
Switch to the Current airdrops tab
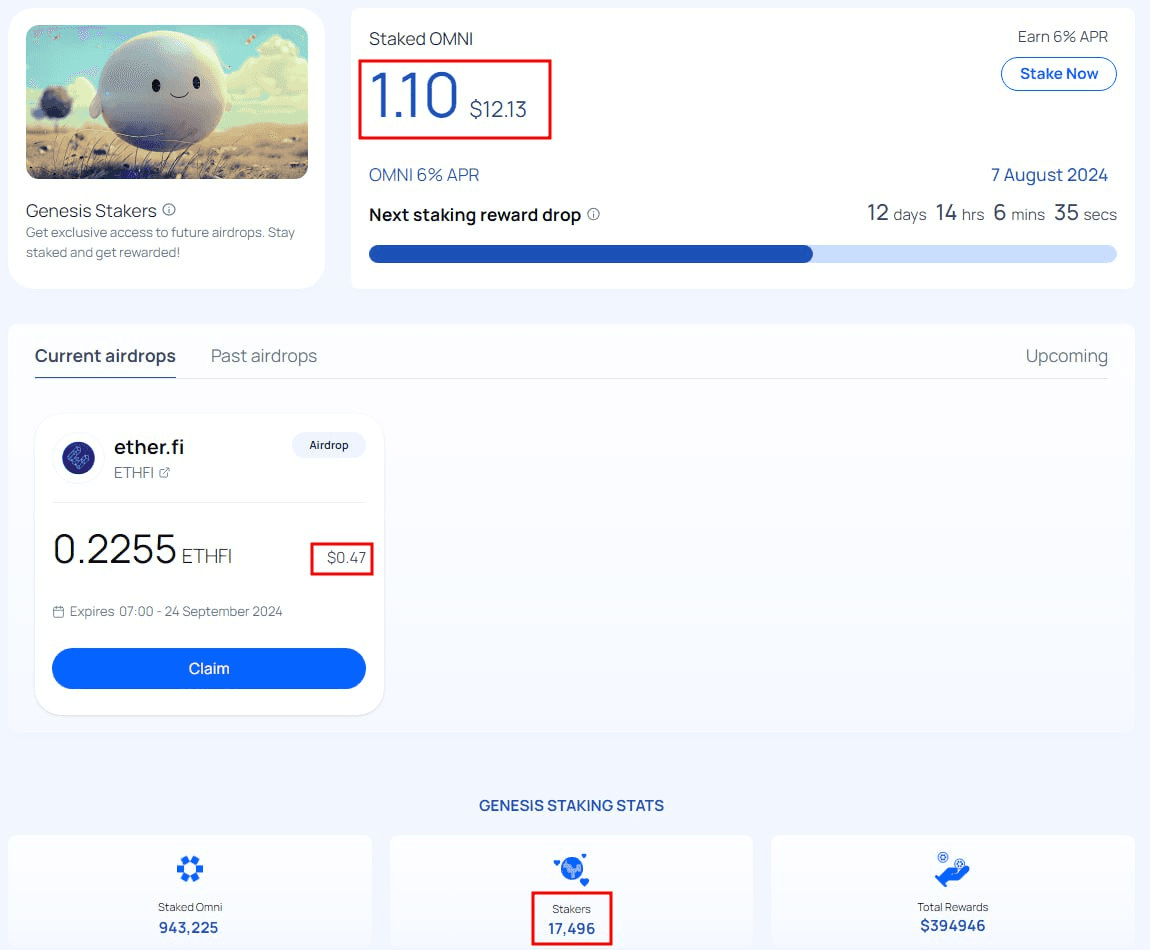(x=105, y=356)
